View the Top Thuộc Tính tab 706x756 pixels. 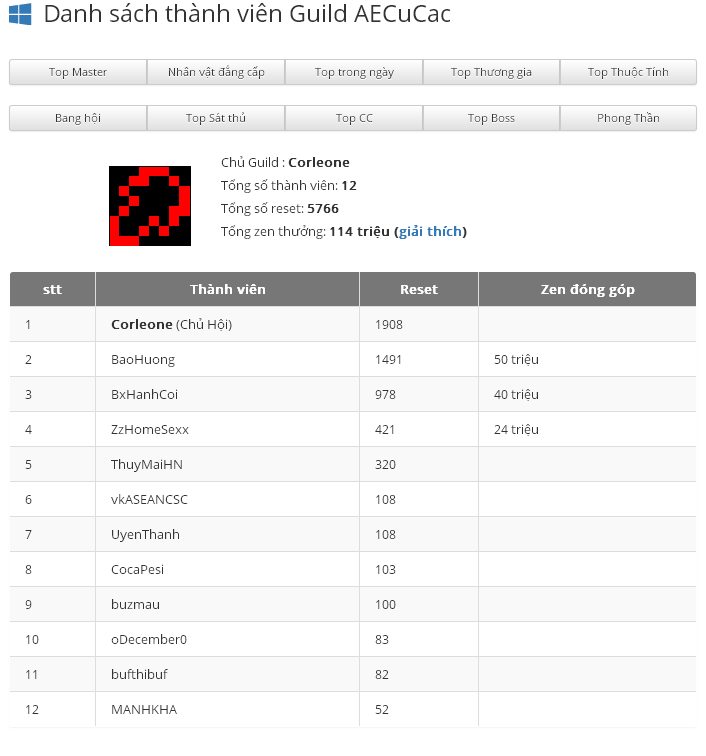click(628, 72)
